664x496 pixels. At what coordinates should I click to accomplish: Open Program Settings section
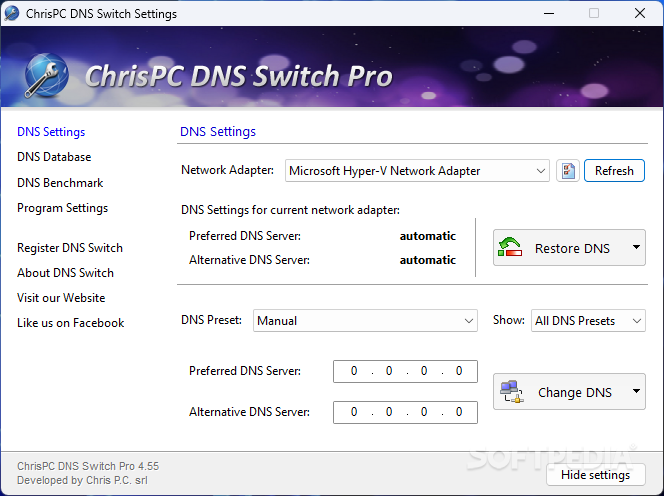(62, 208)
